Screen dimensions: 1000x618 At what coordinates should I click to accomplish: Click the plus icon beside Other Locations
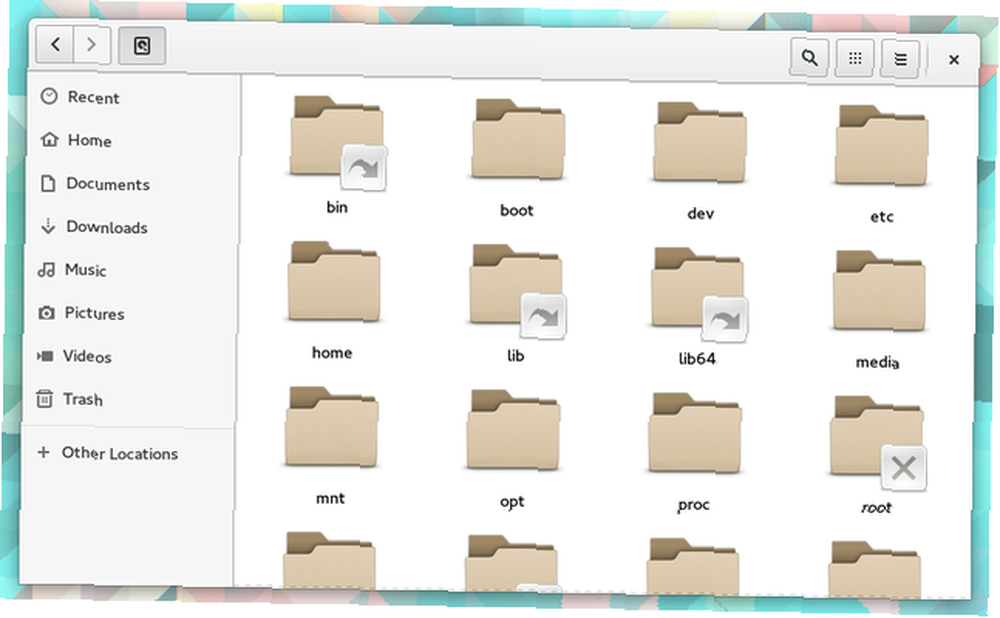pyautogui.click(x=43, y=452)
